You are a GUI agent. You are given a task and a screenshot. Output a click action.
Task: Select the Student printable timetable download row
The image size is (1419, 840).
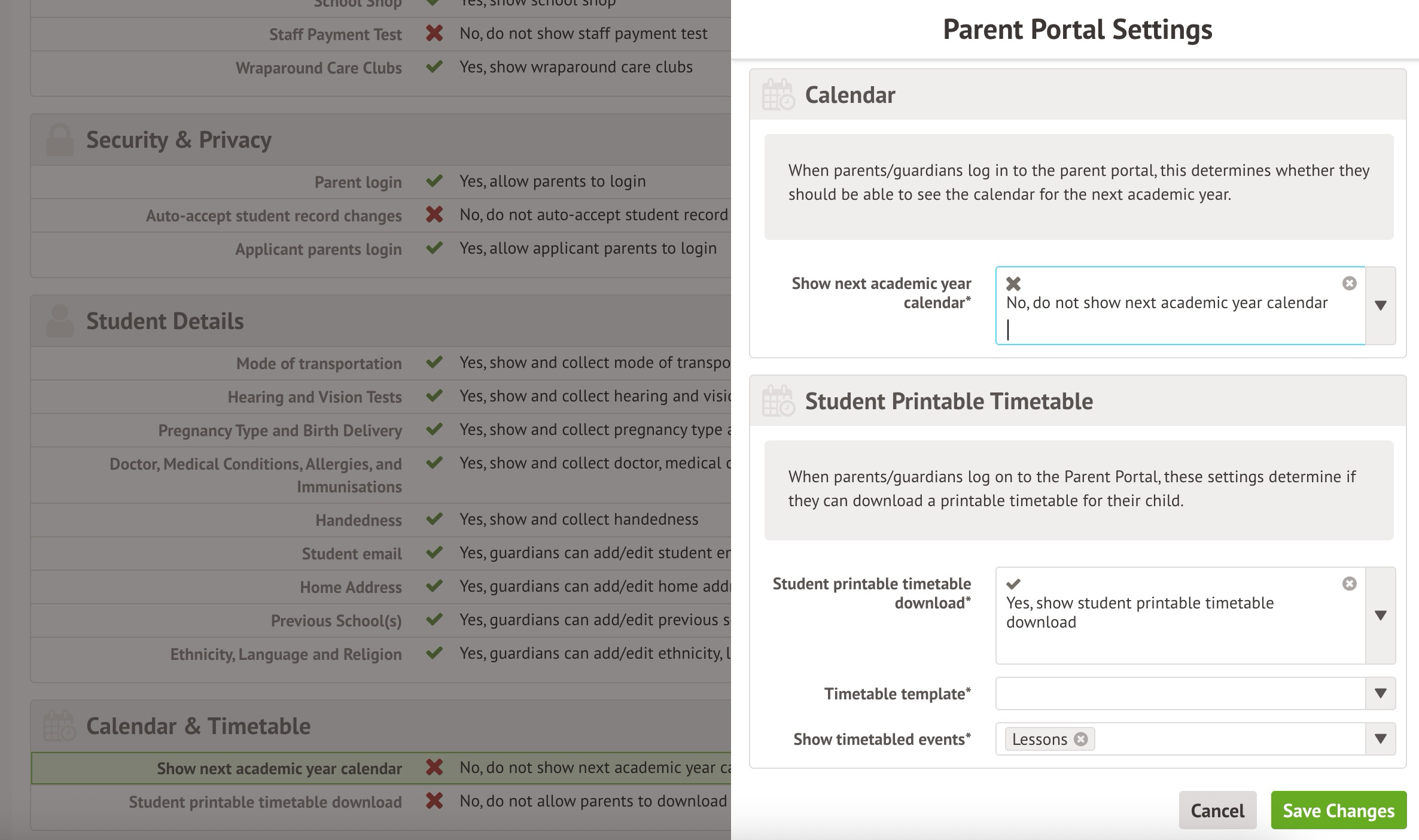(x=265, y=802)
